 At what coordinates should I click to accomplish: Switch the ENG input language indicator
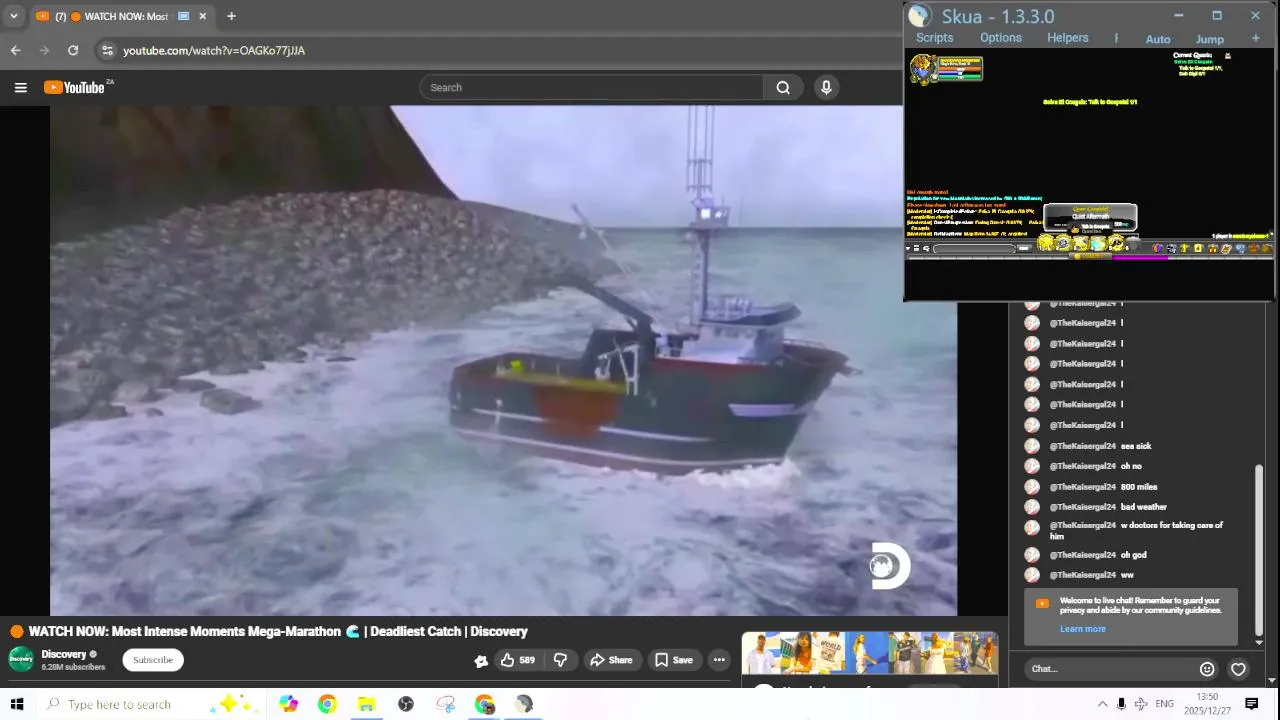coord(1165,704)
